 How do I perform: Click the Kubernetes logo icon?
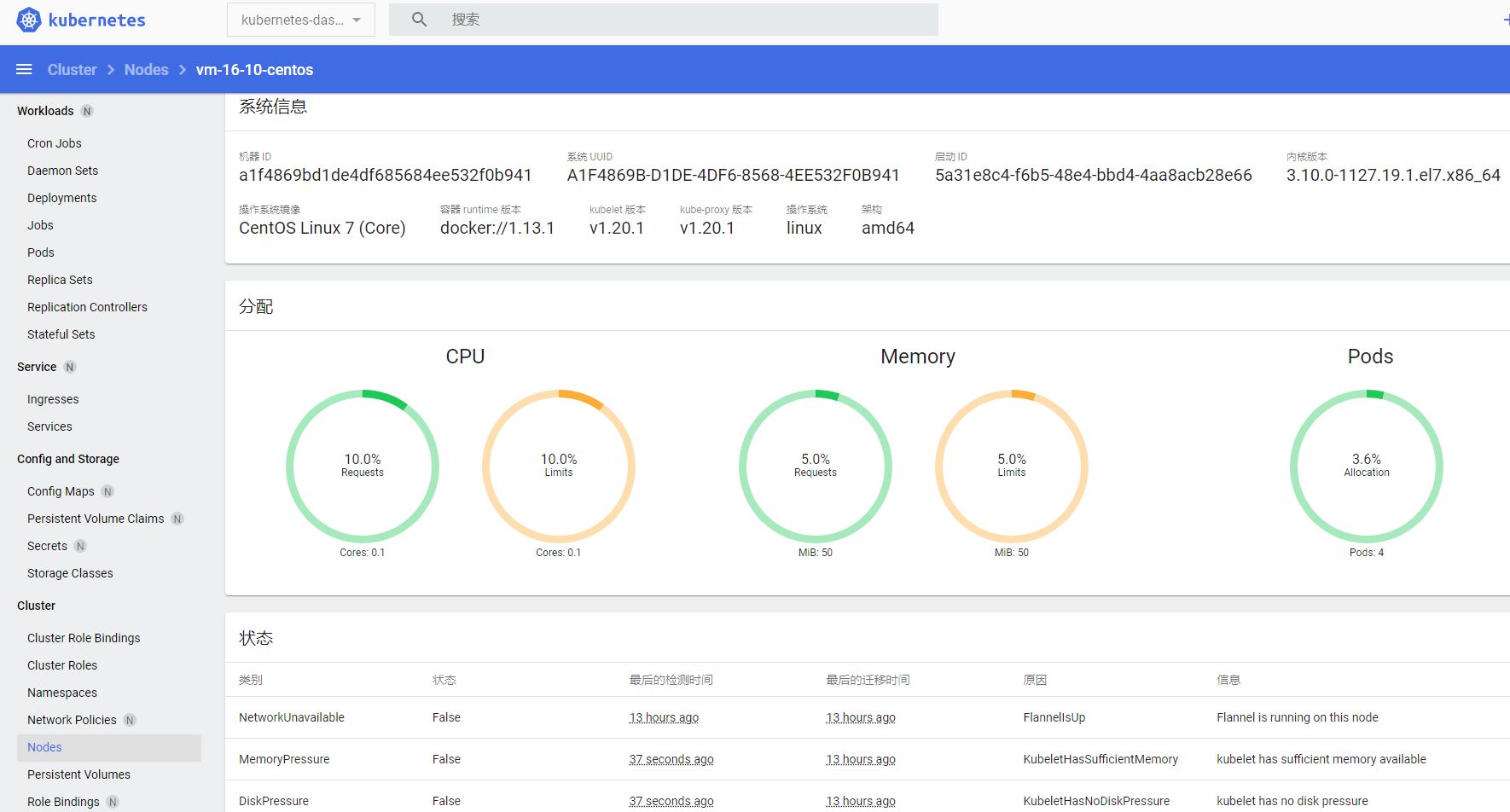pyautogui.click(x=29, y=20)
